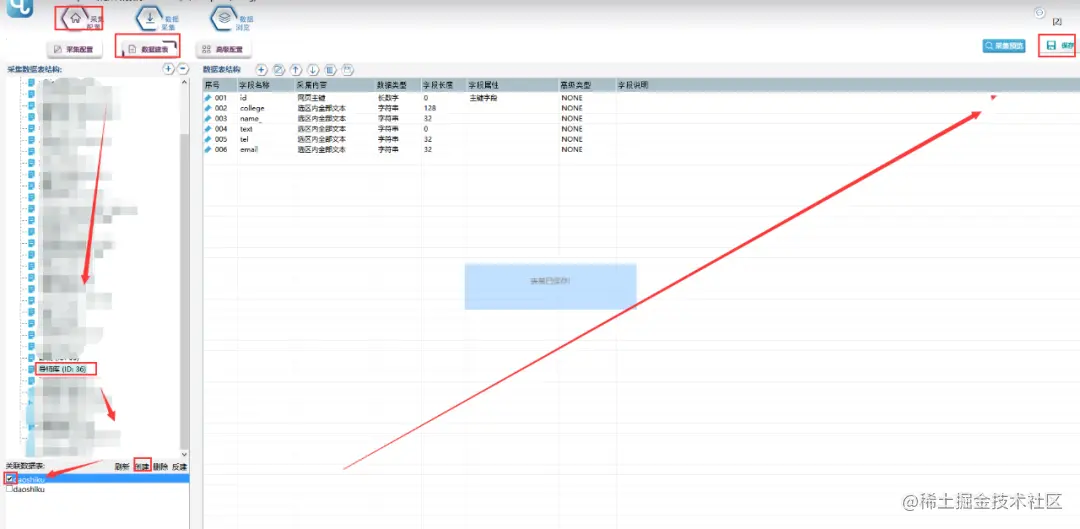Click the field length 128 cell in the college row

tap(430, 108)
